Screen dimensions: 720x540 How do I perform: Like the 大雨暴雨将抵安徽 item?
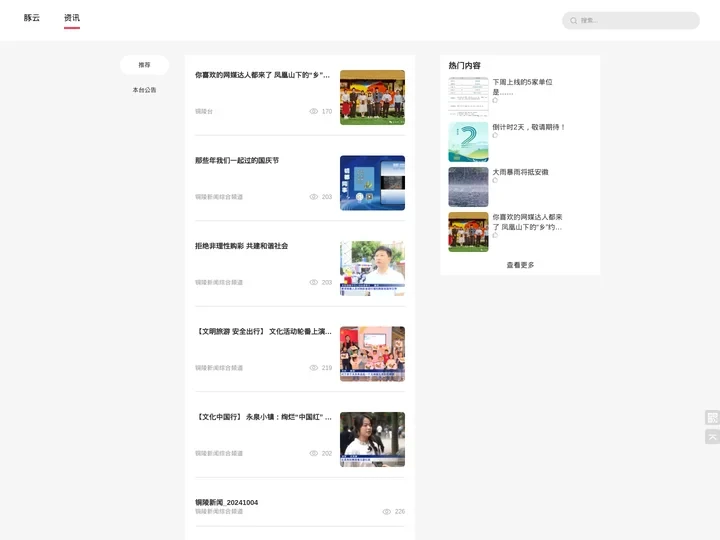point(495,180)
